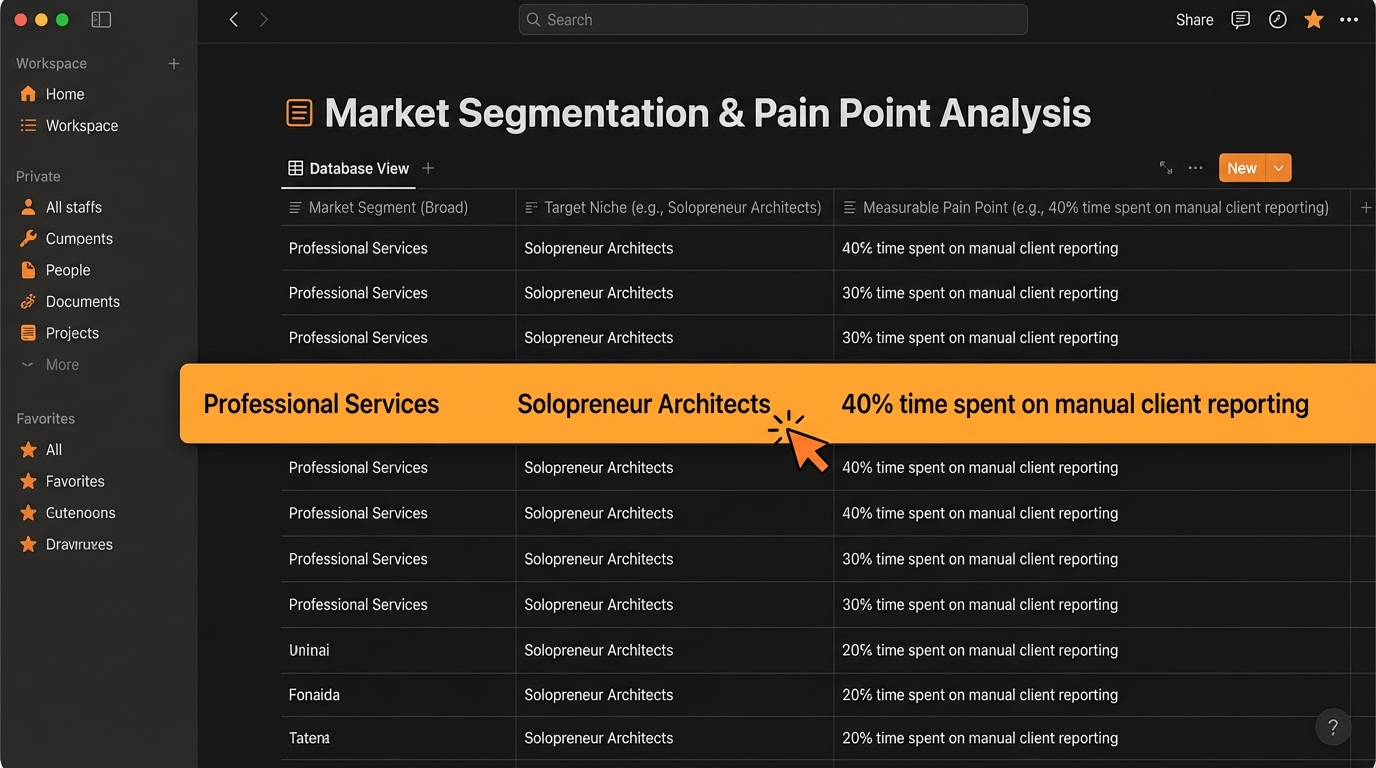This screenshot has width=1376, height=768.
Task: Navigate back with the left arrow
Action: 234,20
